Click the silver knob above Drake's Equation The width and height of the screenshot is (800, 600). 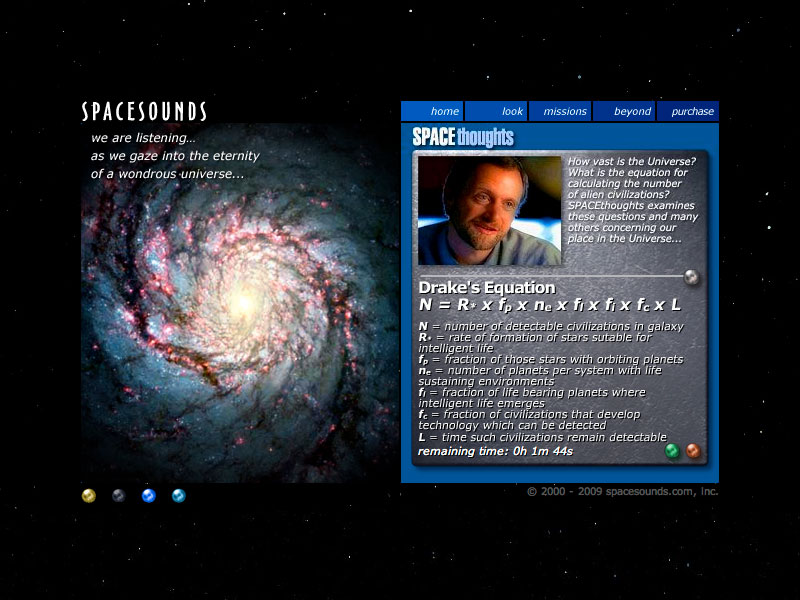[691, 277]
